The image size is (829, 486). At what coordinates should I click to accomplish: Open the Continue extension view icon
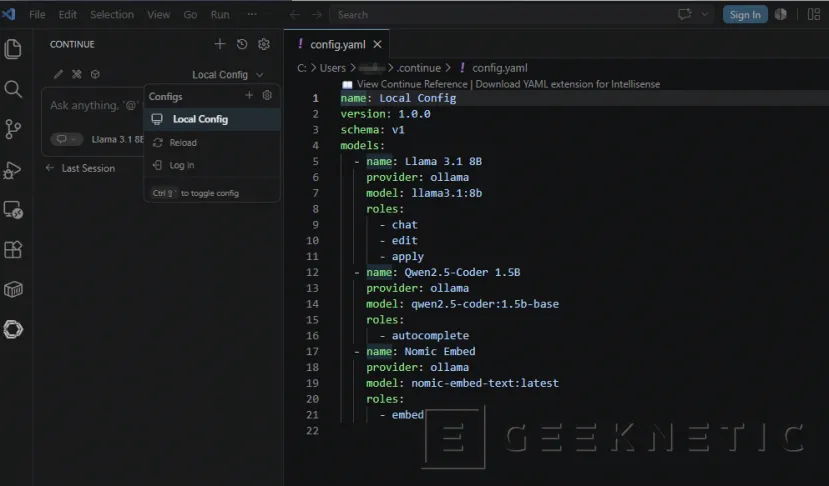pos(13,329)
